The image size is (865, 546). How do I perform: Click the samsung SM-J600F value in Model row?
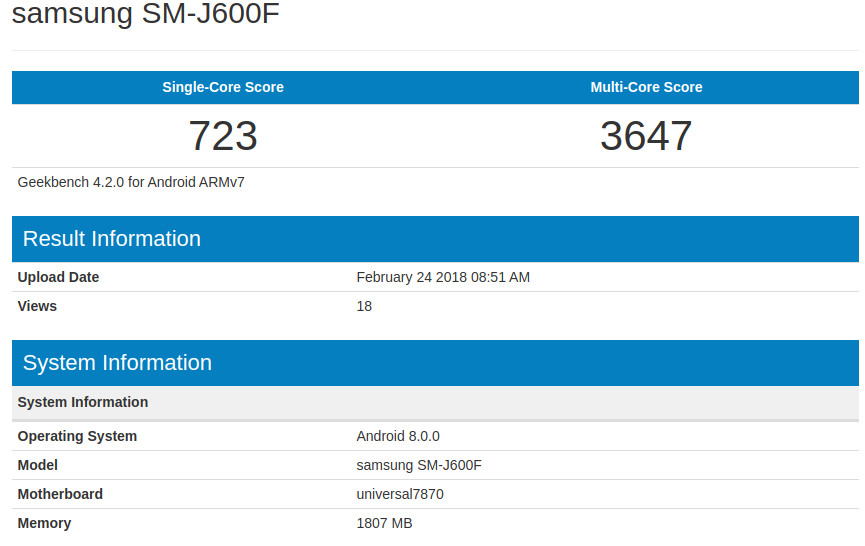click(x=420, y=465)
